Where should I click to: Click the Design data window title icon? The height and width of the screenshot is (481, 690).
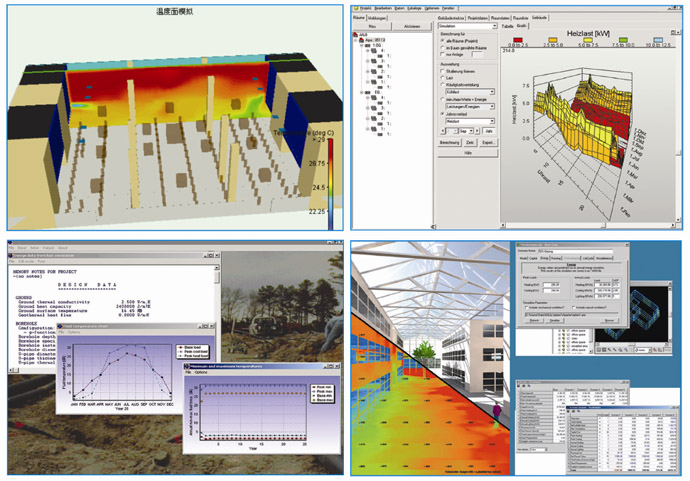[x=11, y=255]
